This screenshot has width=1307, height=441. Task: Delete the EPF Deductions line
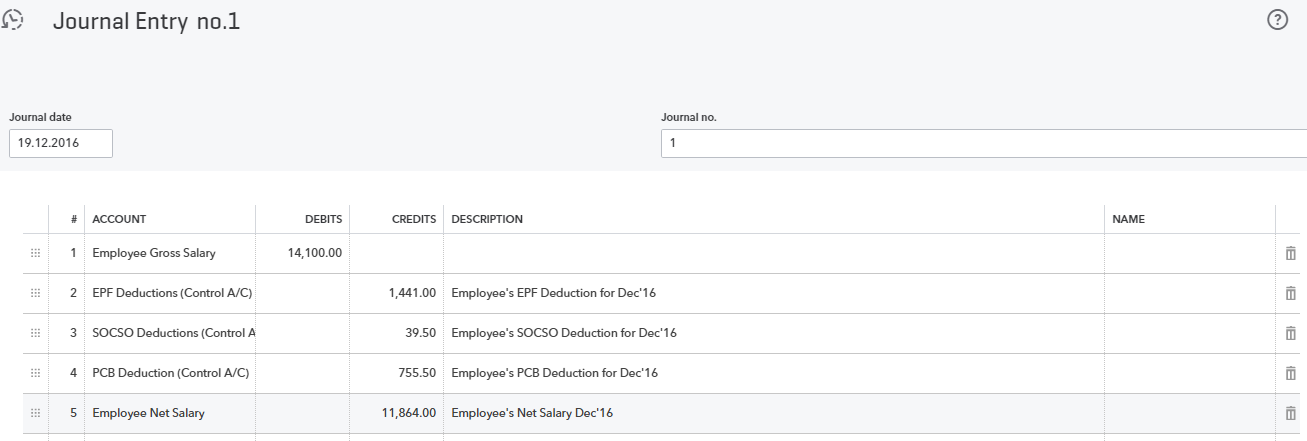pyautogui.click(x=1290, y=293)
